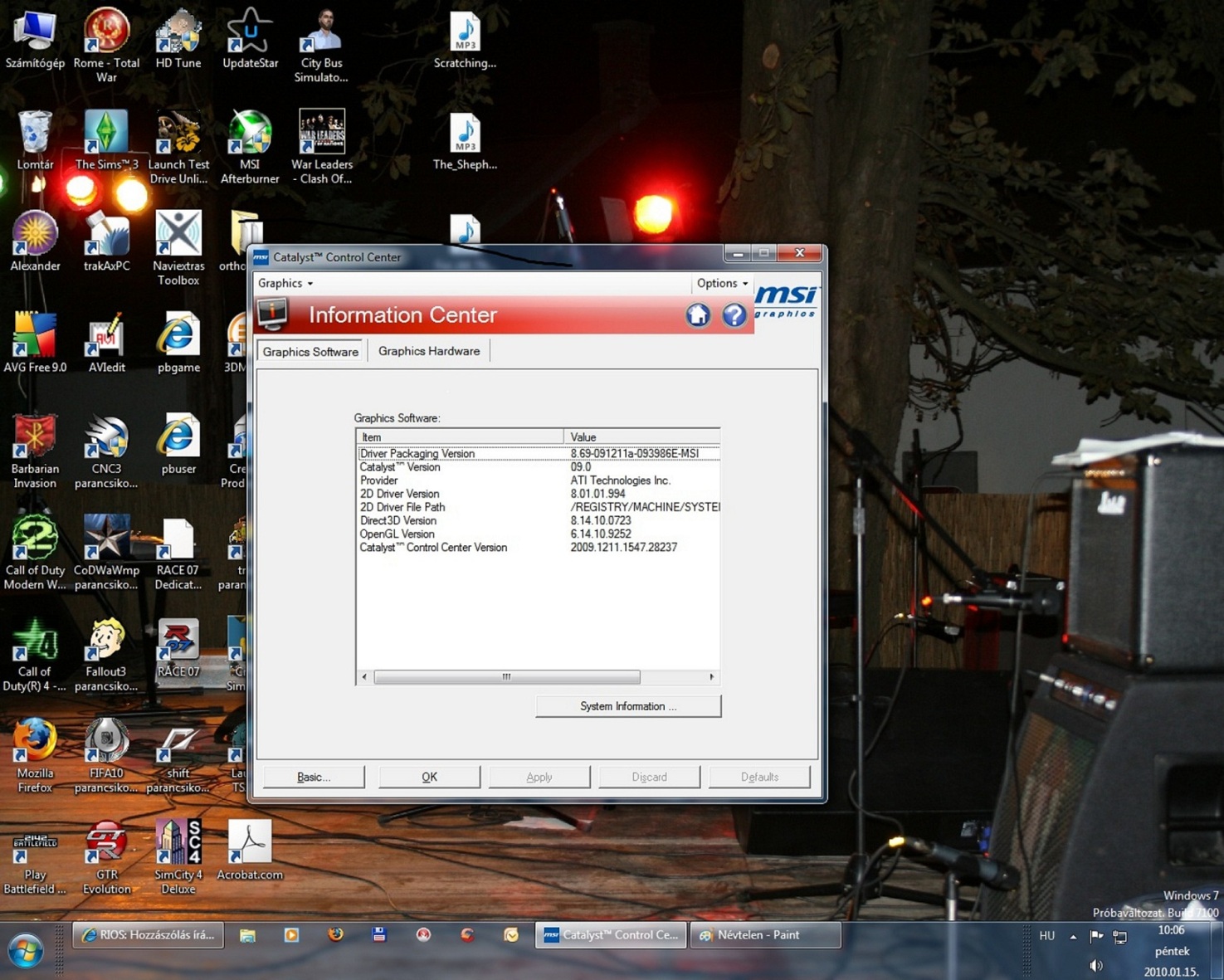Screen dimensions: 1224x980
Task: Select The_Sheph MP3 file icon
Action: pyautogui.click(x=465, y=141)
